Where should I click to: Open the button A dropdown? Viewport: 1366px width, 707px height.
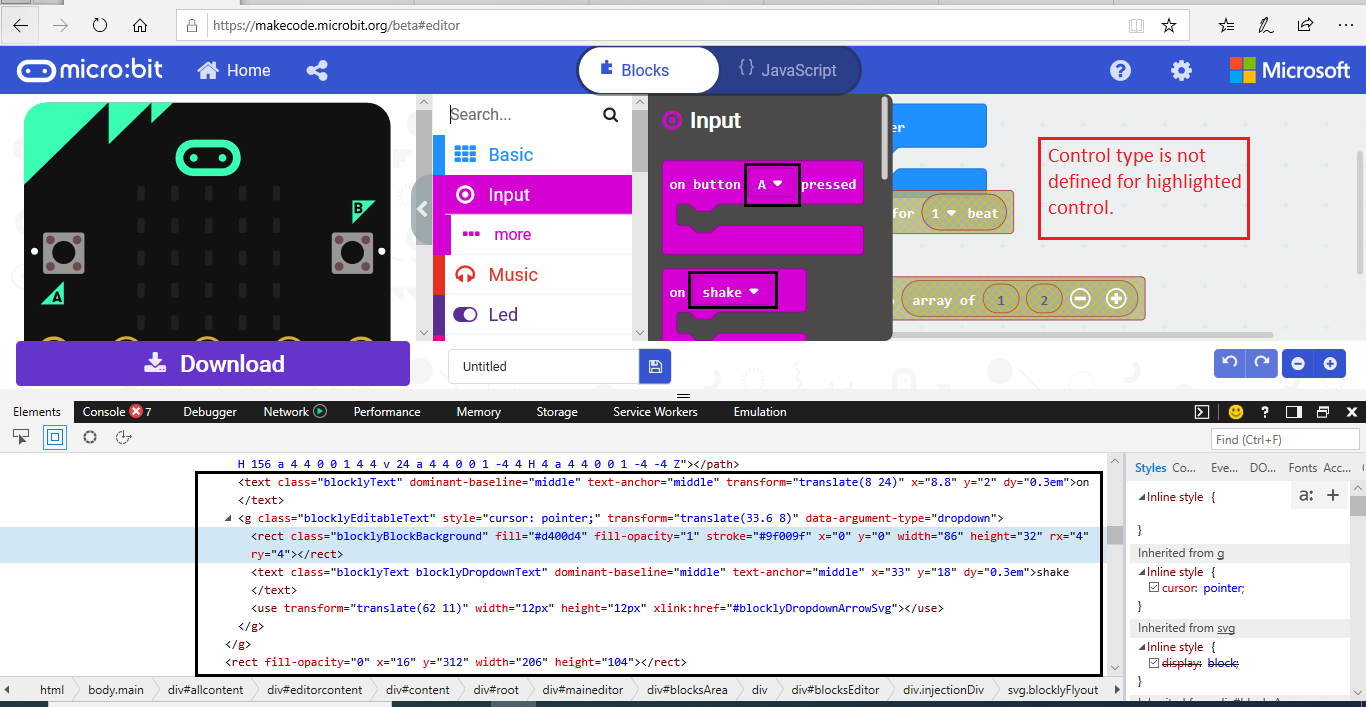pyautogui.click(x=772, y=184)
